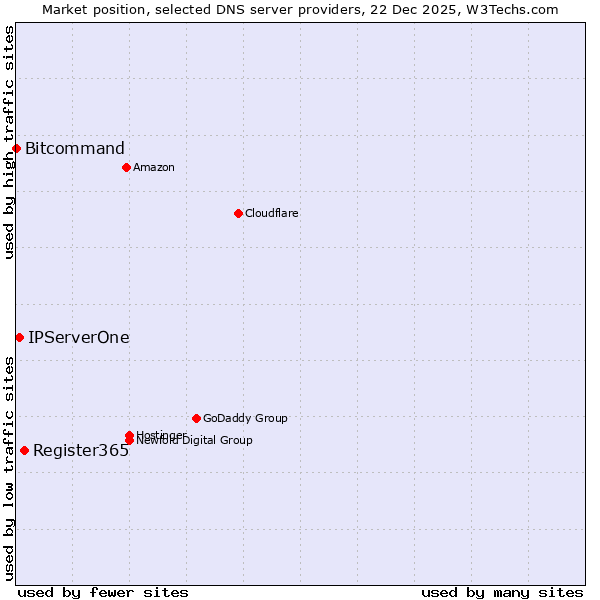Viewport: 600px width, 600px height.
Task: Click the chart title mentioning W3Techs.com
Action: 300,10
